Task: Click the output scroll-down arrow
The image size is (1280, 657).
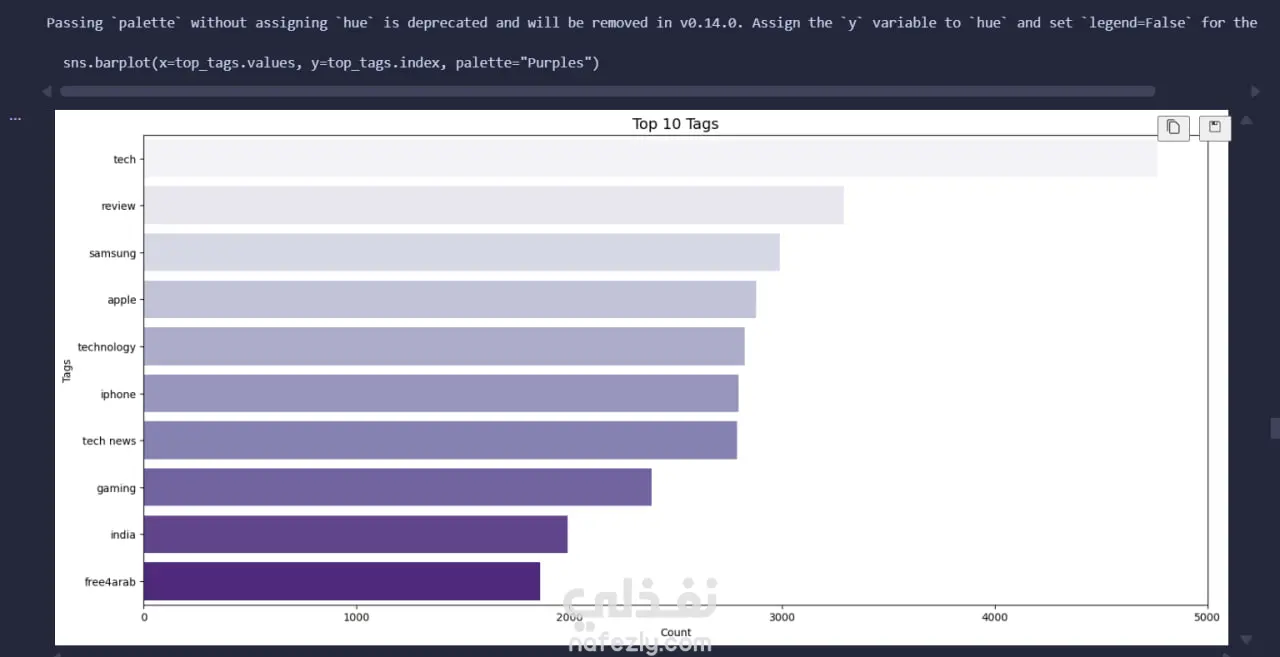Action: [1246, 639]
